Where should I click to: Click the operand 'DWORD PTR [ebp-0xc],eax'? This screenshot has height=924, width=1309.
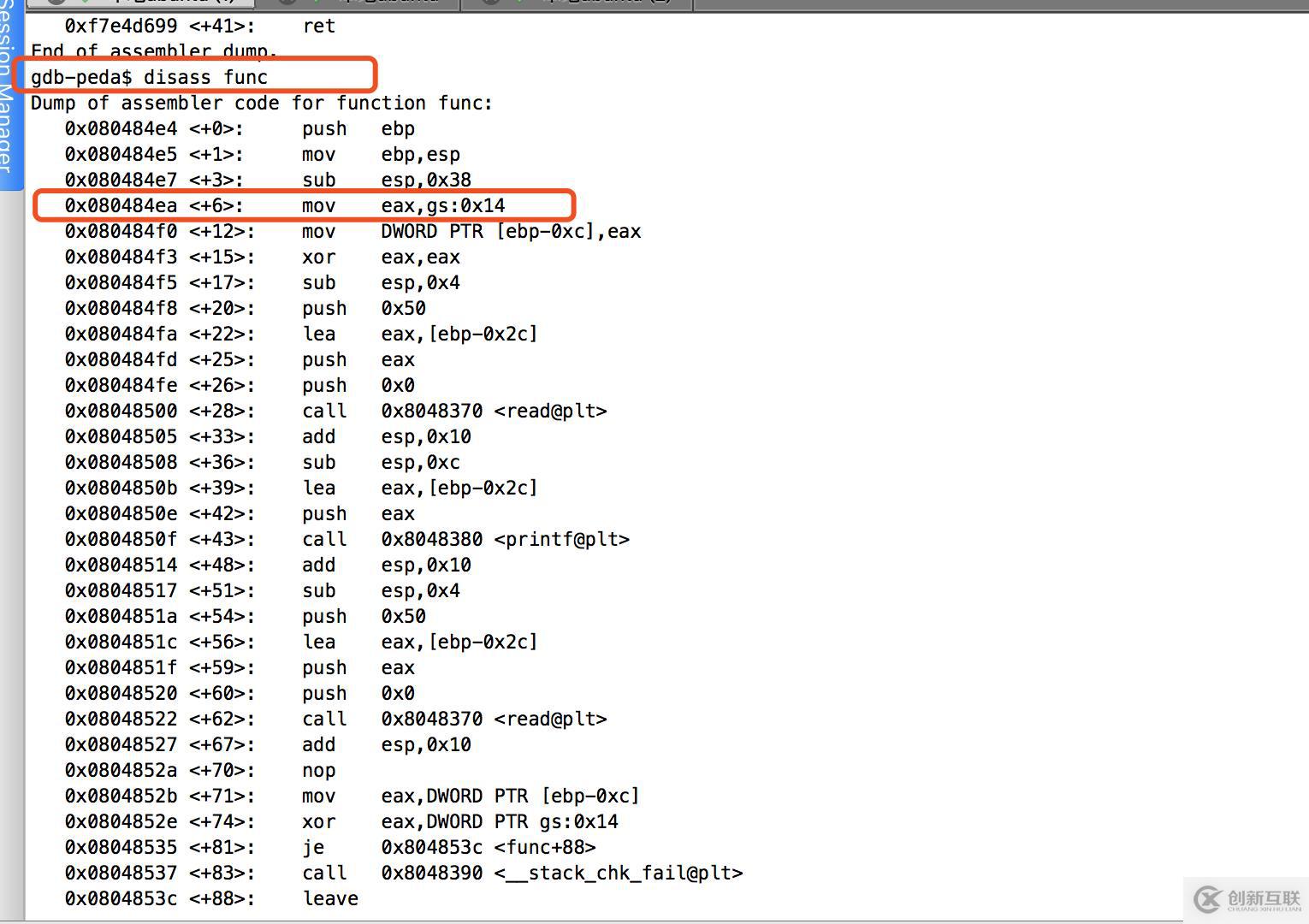511,231
